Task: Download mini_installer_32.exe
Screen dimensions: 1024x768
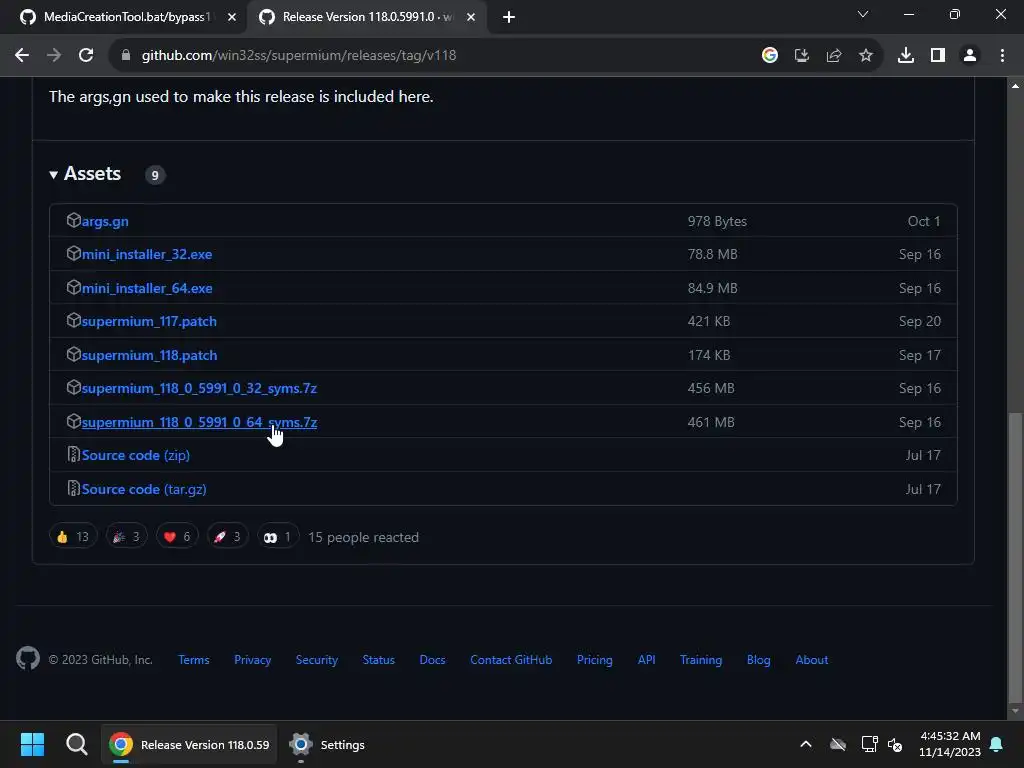Action: 147,255
